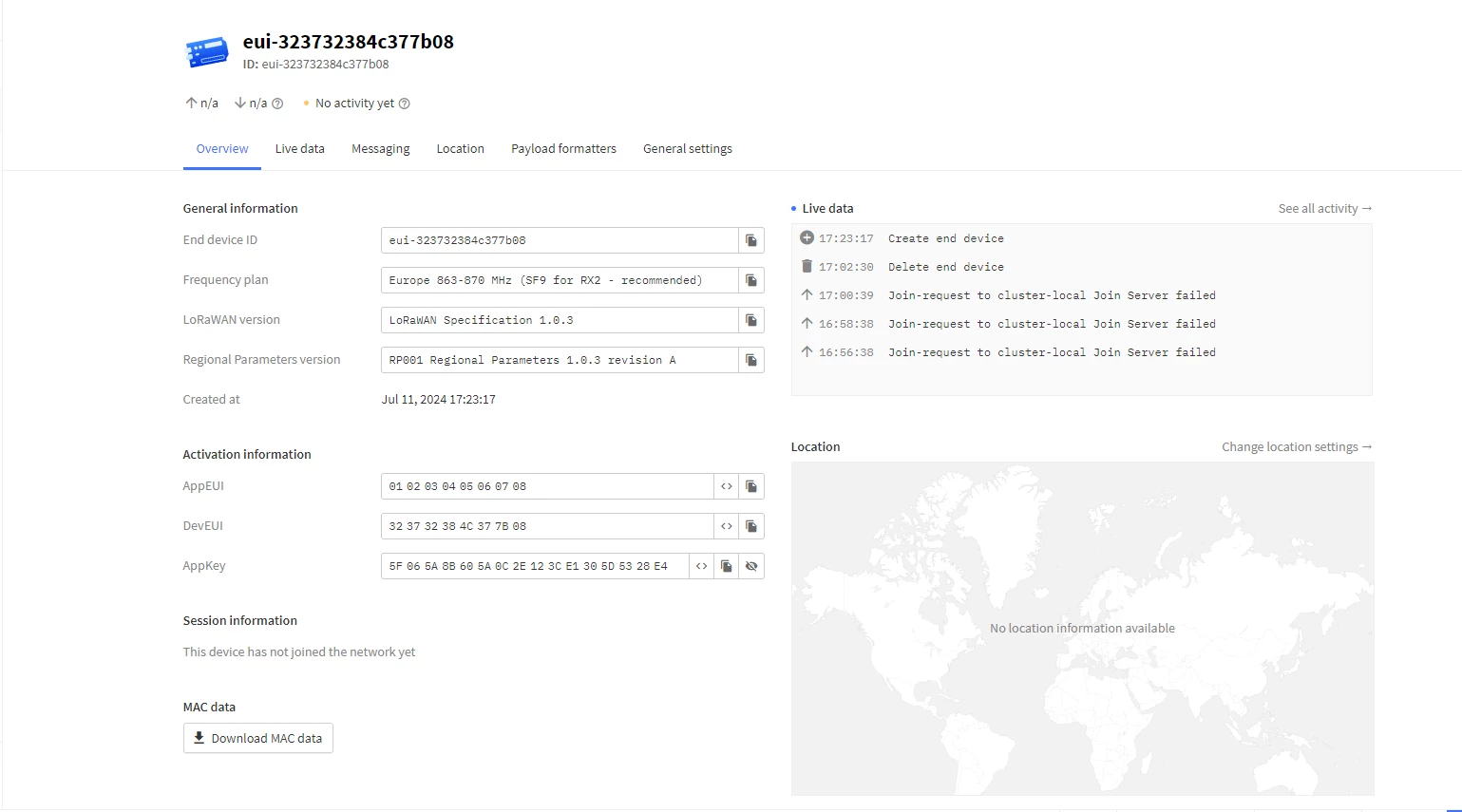Click the uplink arrow of the 16:58:38 event
1462x812 pixels.
point(807,323)
